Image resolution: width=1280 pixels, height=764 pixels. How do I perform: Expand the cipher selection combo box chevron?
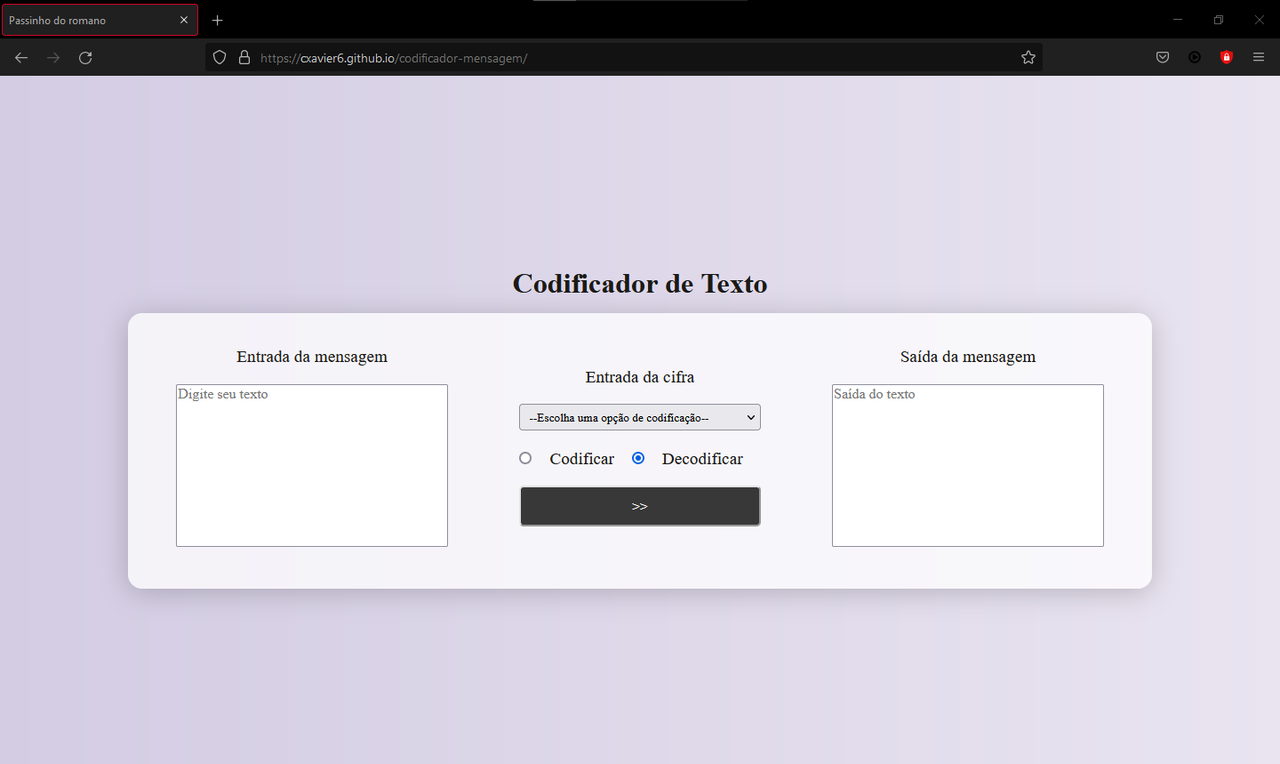[750, 417]
